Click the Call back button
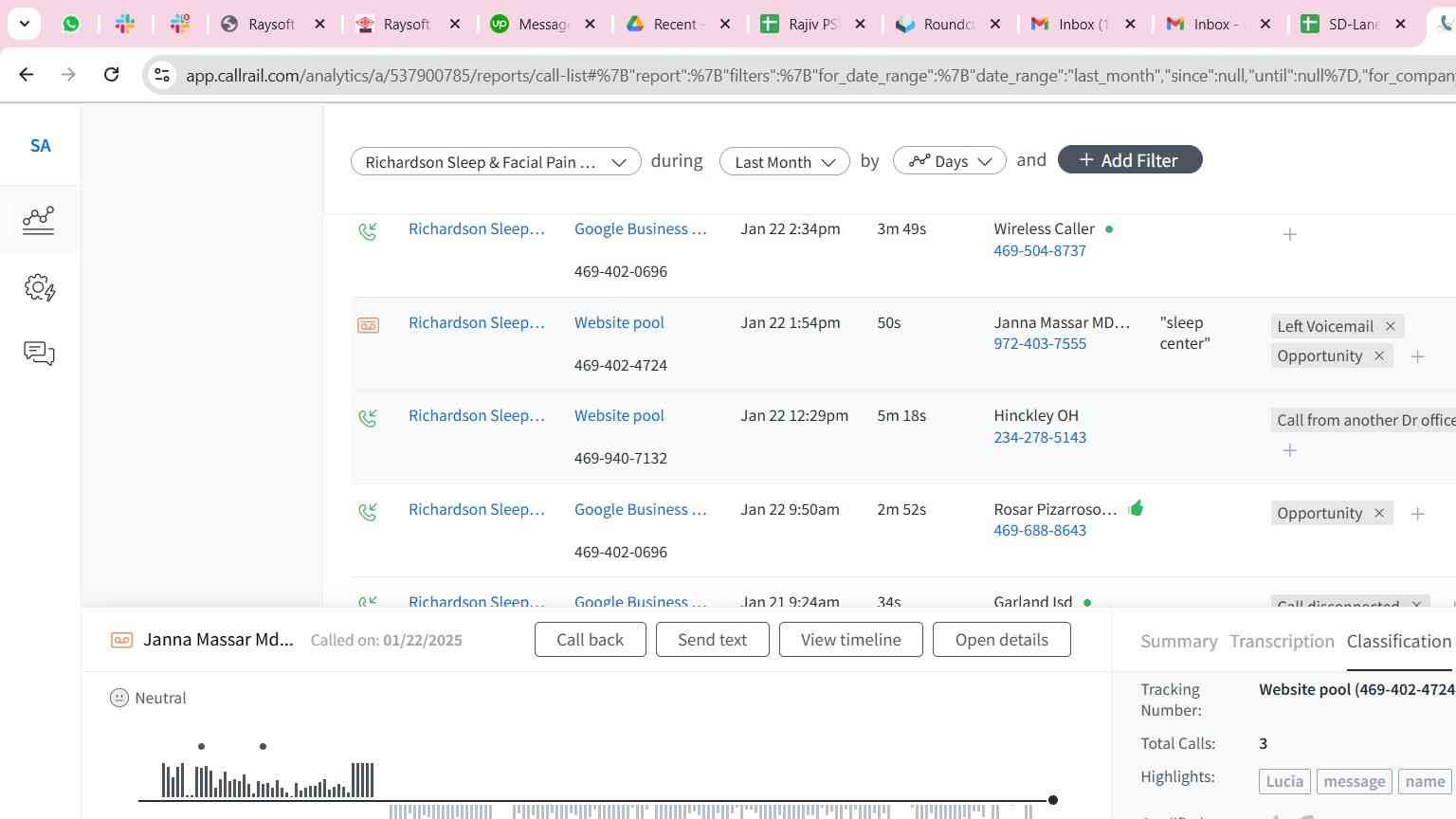This screenshot has height=819, width=1456. tap(590, 640)
